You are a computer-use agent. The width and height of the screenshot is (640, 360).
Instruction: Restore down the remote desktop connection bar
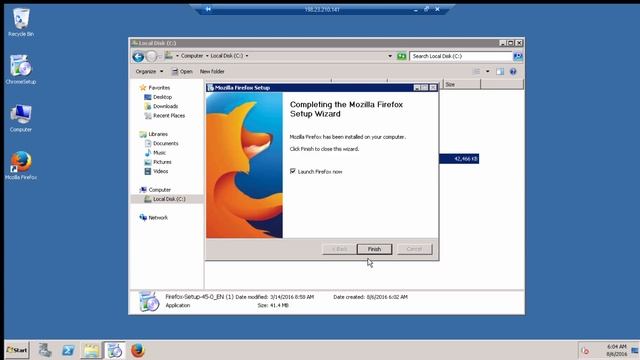pos(426,9)
